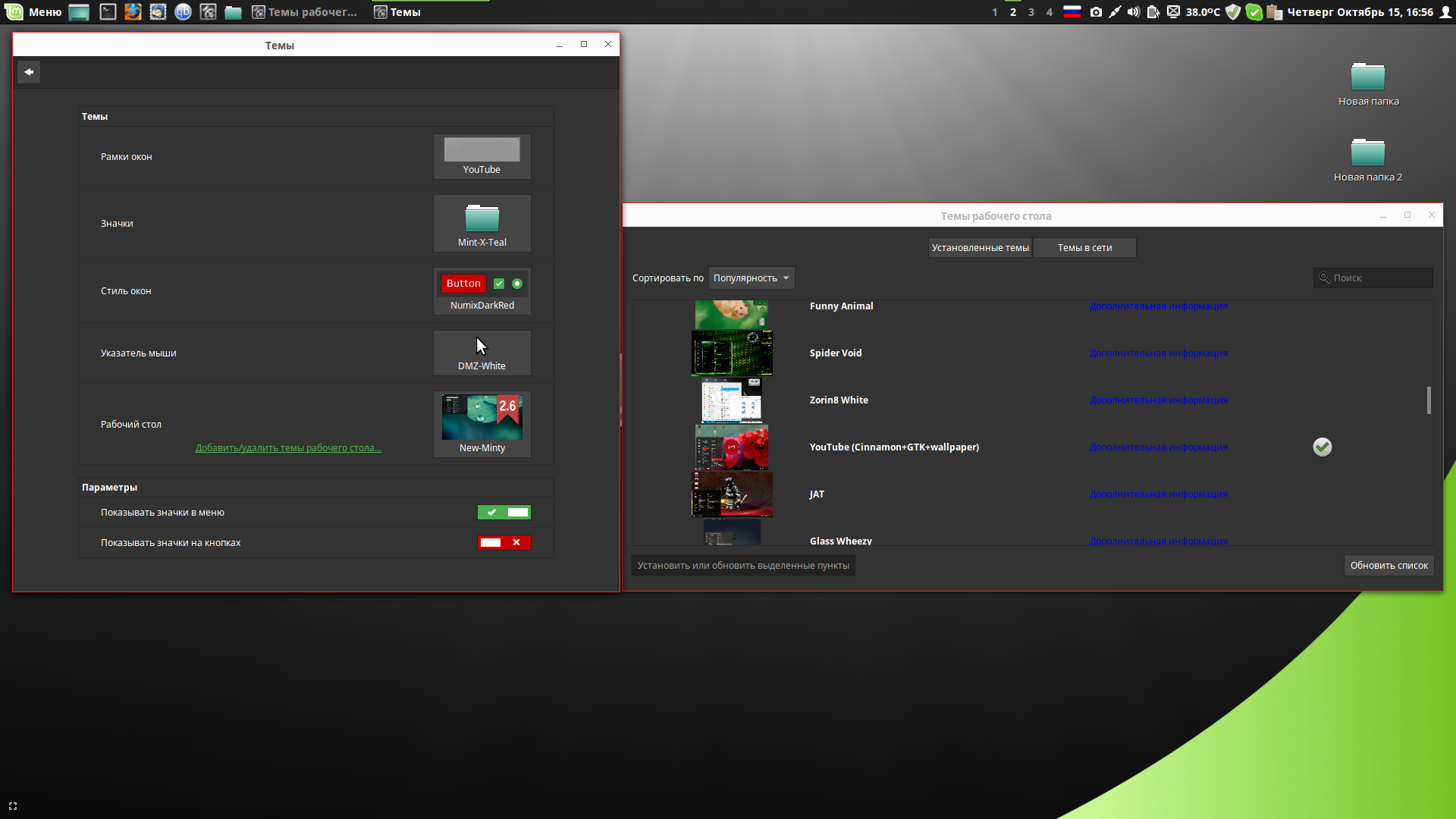Toggle 'Показывать значки в меню' switch
1456x819 pixels.
pyautogui.click(x=504, y=513)
